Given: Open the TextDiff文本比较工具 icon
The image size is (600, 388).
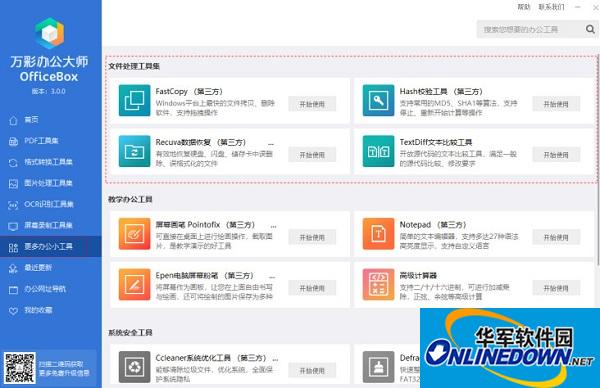Looking at the screenshot, I should point(378,151).
